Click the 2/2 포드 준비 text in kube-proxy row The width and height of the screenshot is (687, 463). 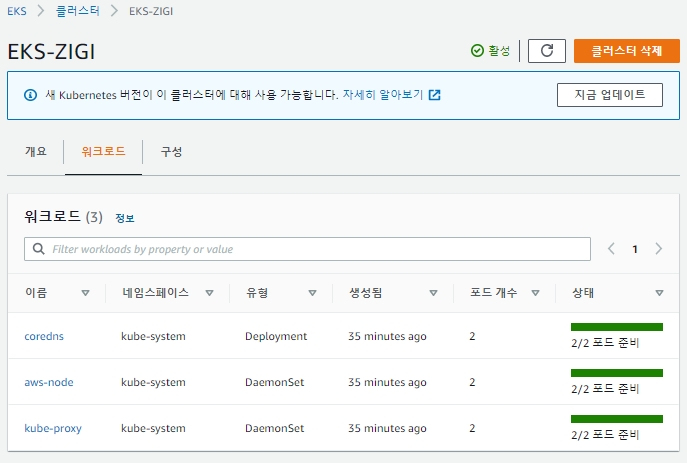[605, 435]
